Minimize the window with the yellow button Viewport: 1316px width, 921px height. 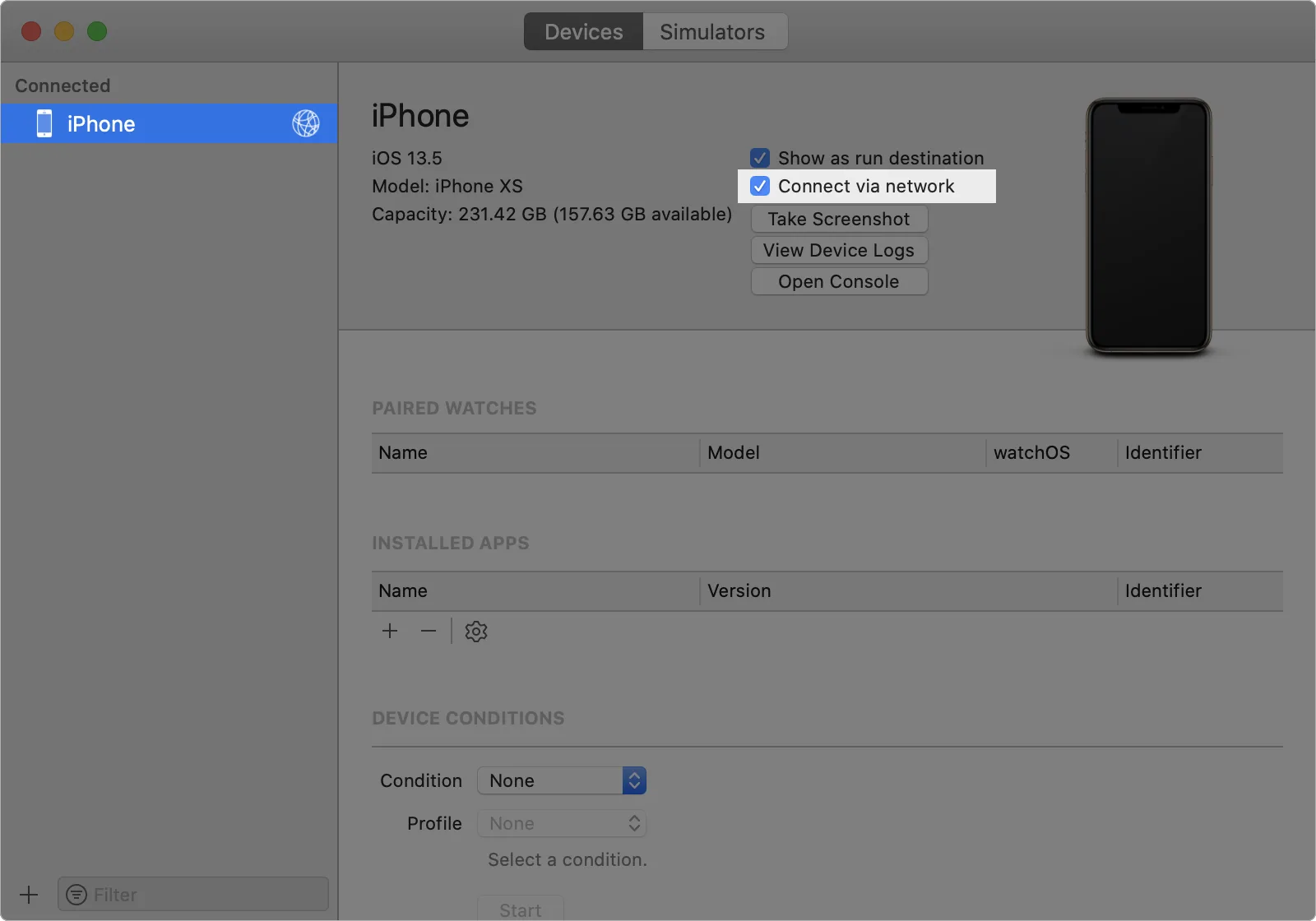click(x=64, y=31)
